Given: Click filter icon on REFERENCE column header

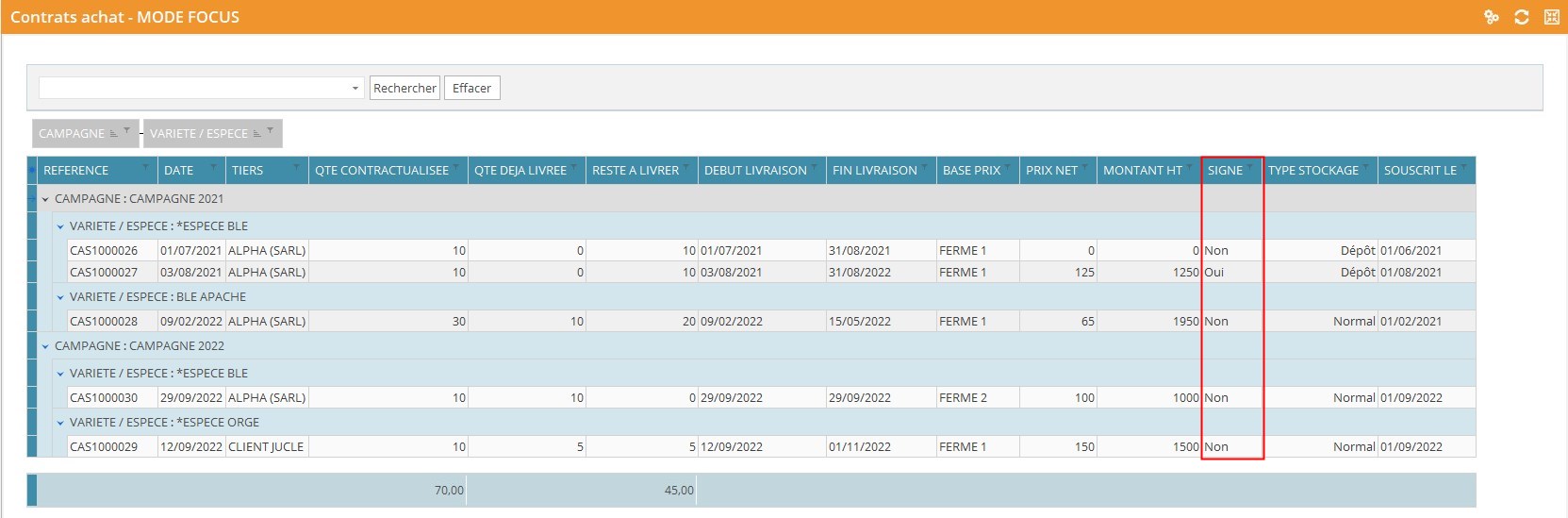Looking at the screenshot, I should point(145,168).
